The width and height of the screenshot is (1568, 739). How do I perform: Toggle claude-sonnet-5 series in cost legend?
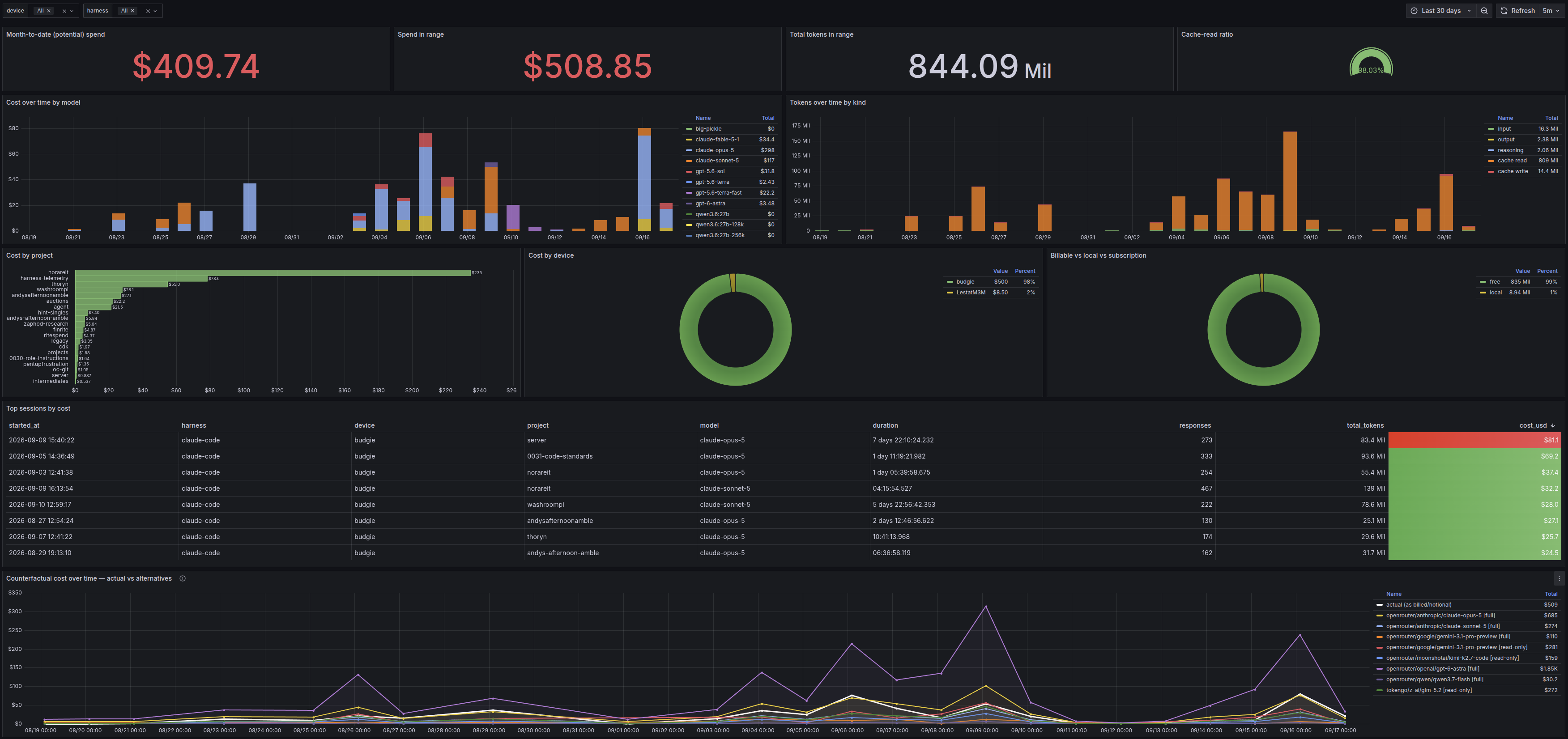pyautogui.click(x=716, y=161)
